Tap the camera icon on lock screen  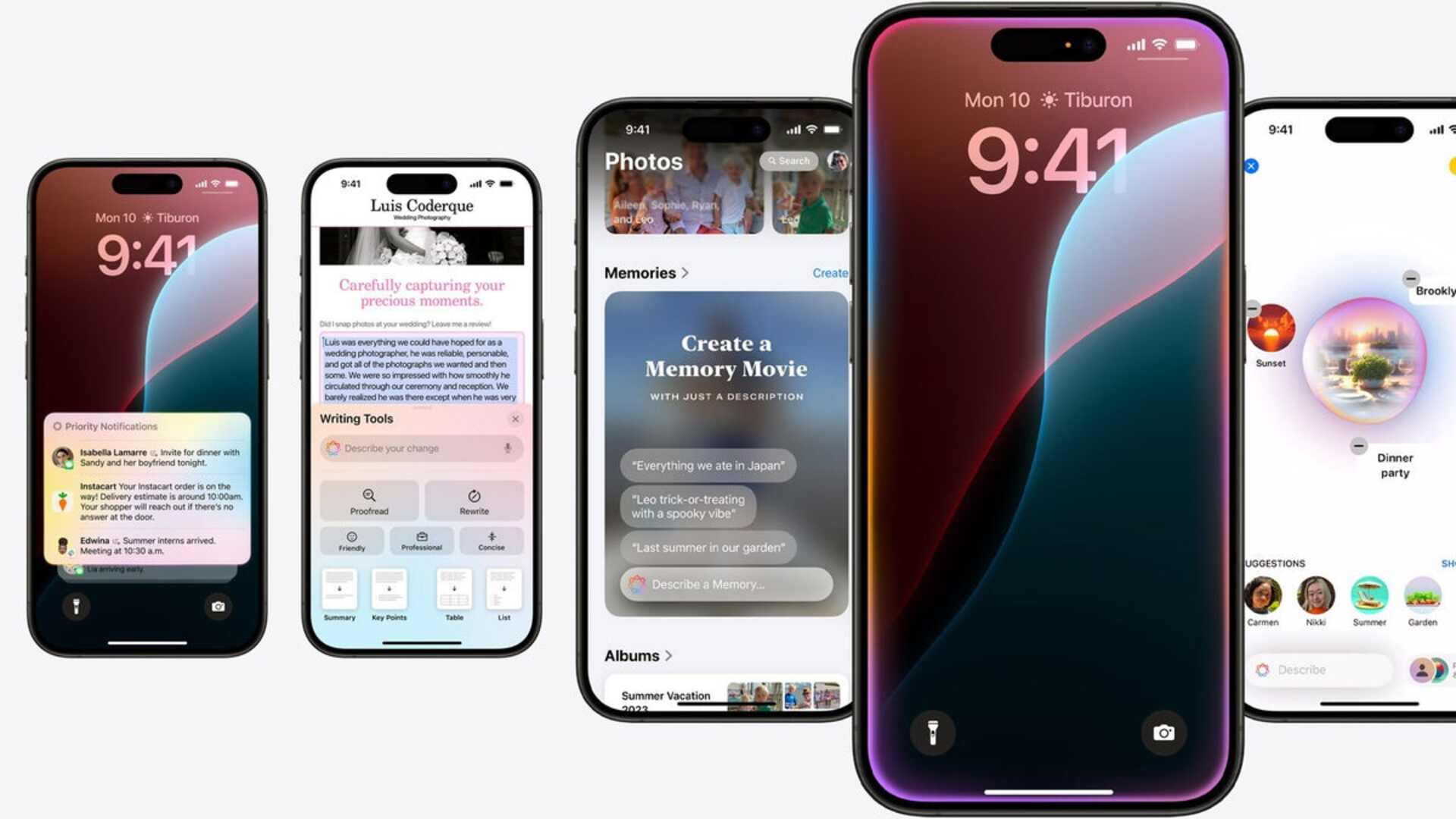[1162, 731]
